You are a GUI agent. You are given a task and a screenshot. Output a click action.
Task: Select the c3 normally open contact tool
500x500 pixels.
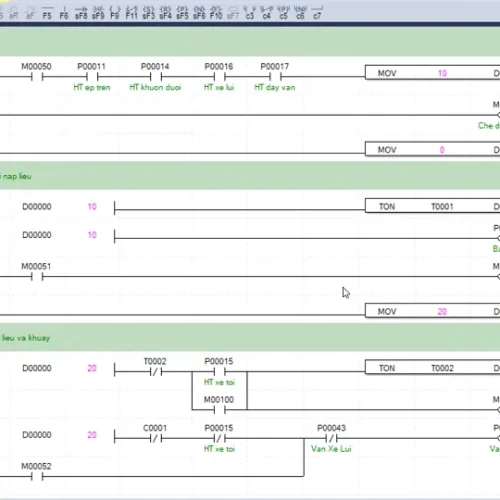pyautogui.click(x=250, y=12)
